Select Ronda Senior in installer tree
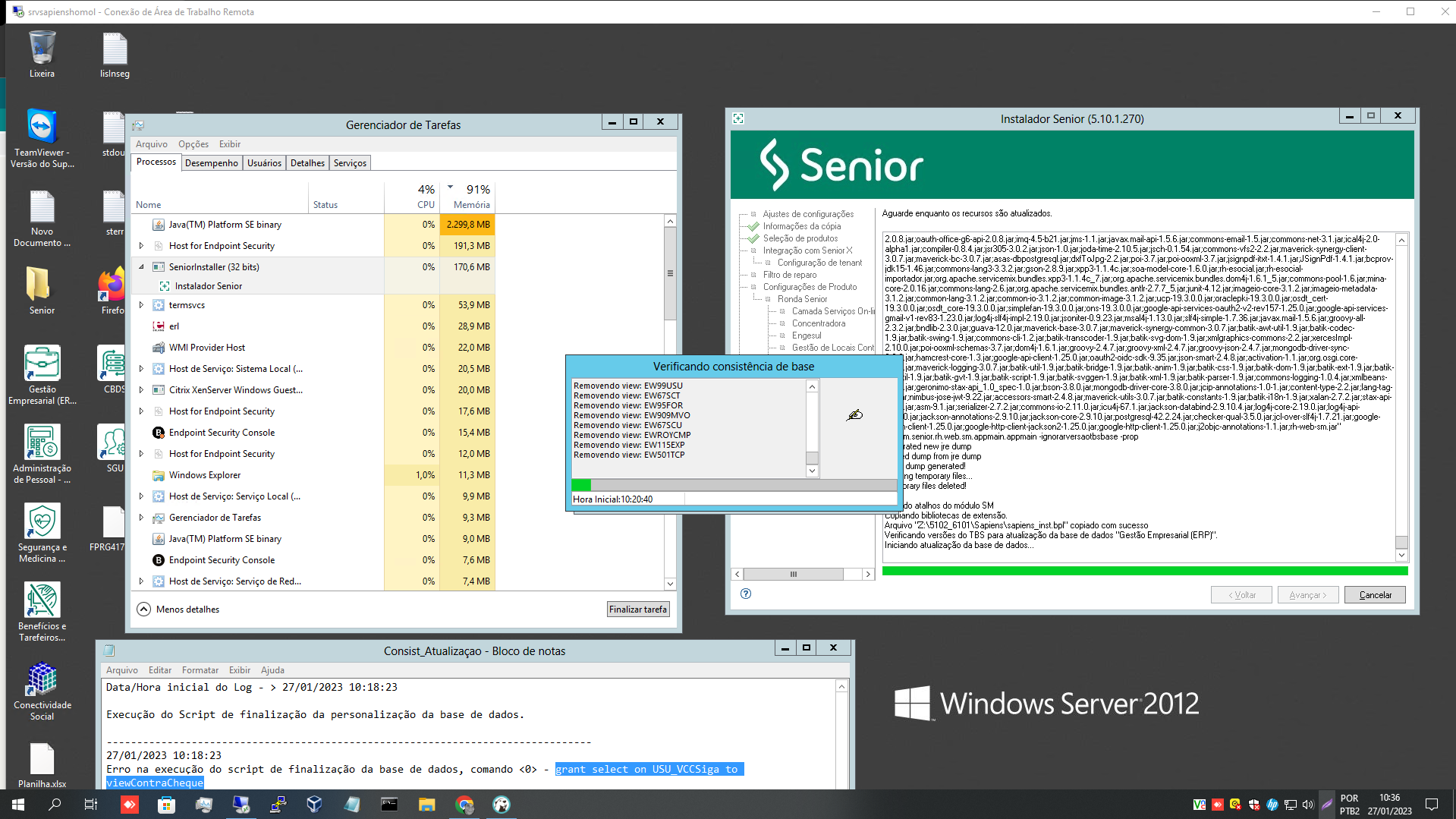The height and width of the screenshot is (819, 1456). click(x=802, y=299)
